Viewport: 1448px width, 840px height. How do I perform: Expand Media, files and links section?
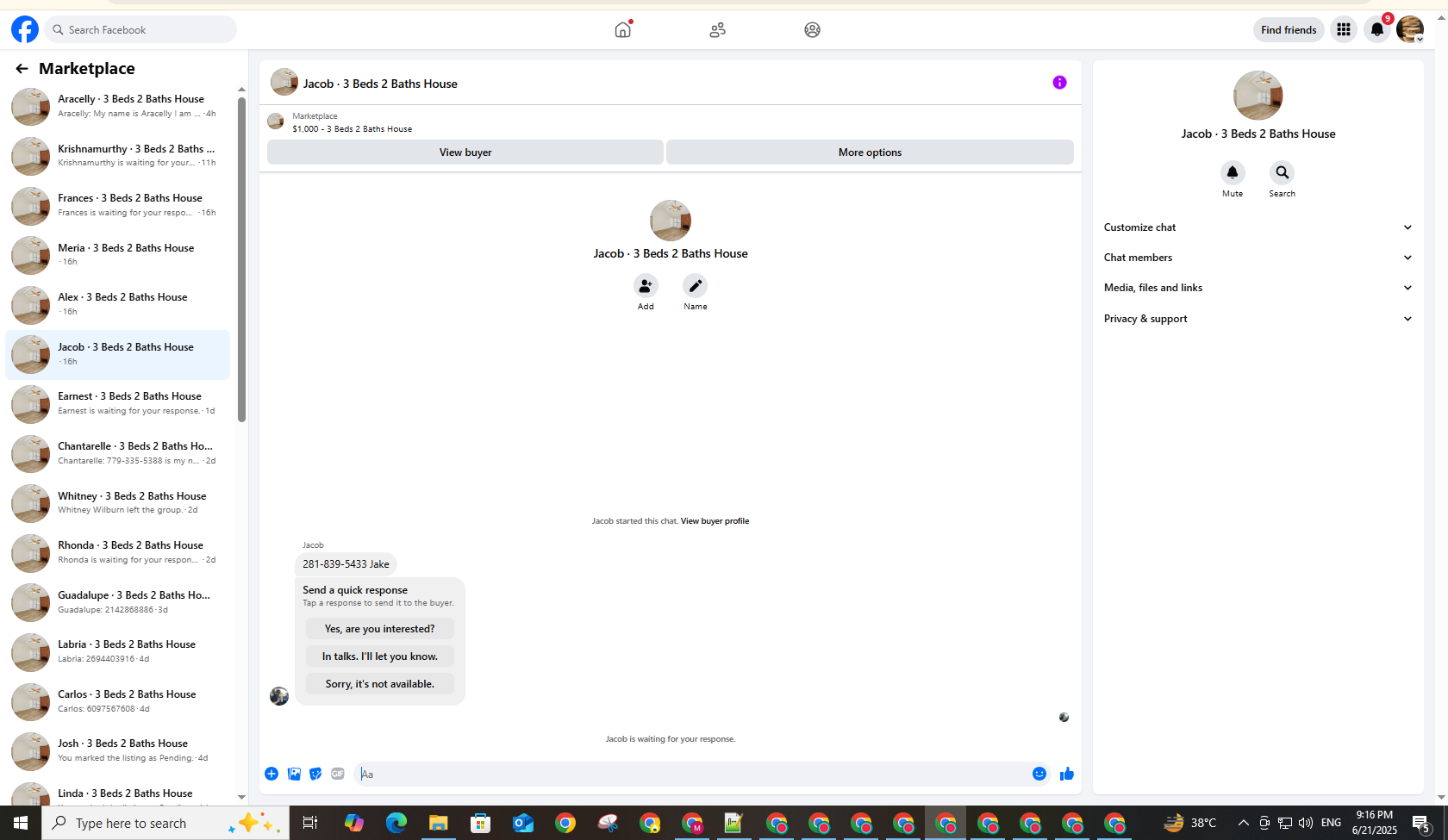click(x=1258, y=288)
